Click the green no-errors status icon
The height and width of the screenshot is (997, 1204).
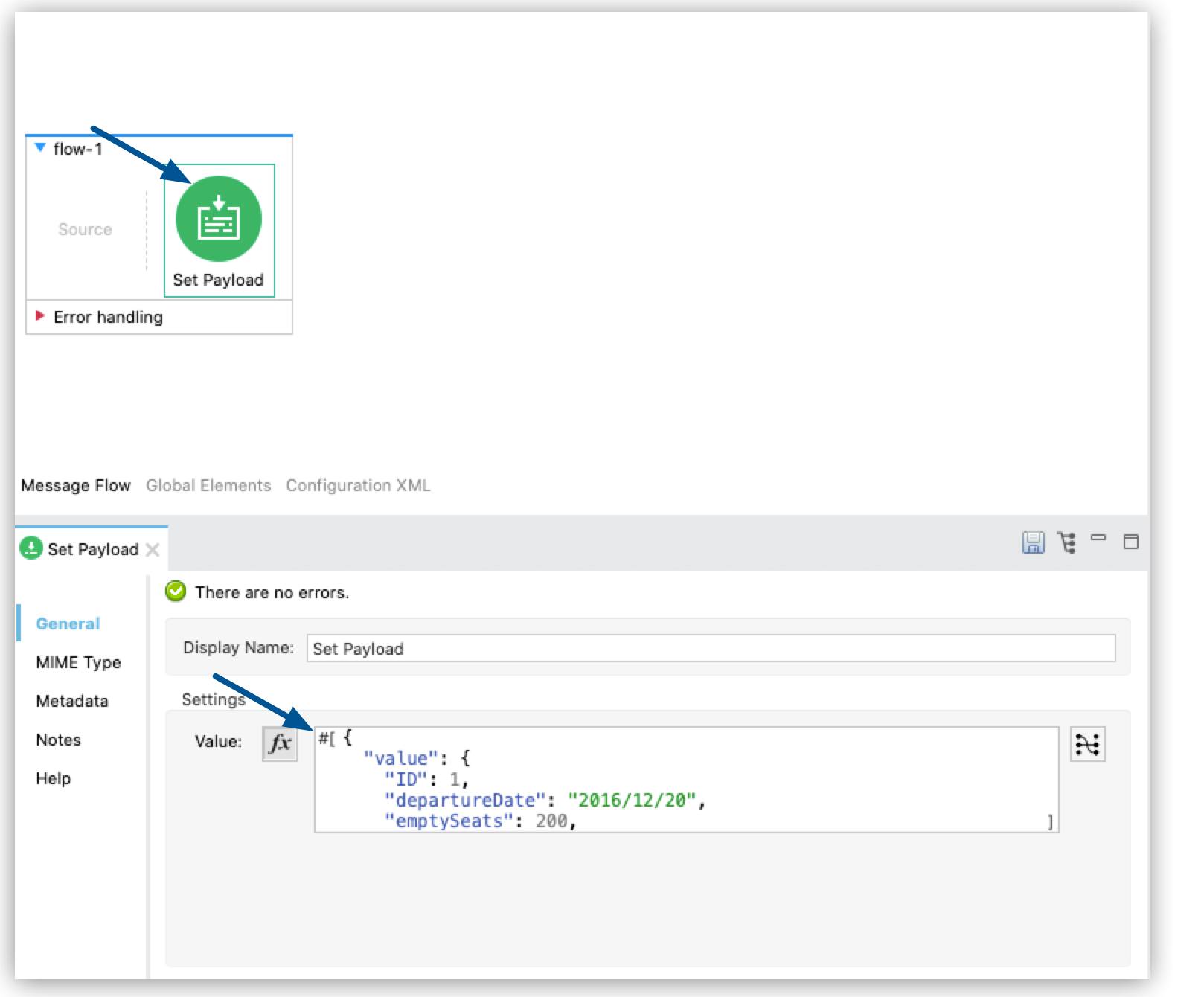pyautogui.click(x=175, y=592)
